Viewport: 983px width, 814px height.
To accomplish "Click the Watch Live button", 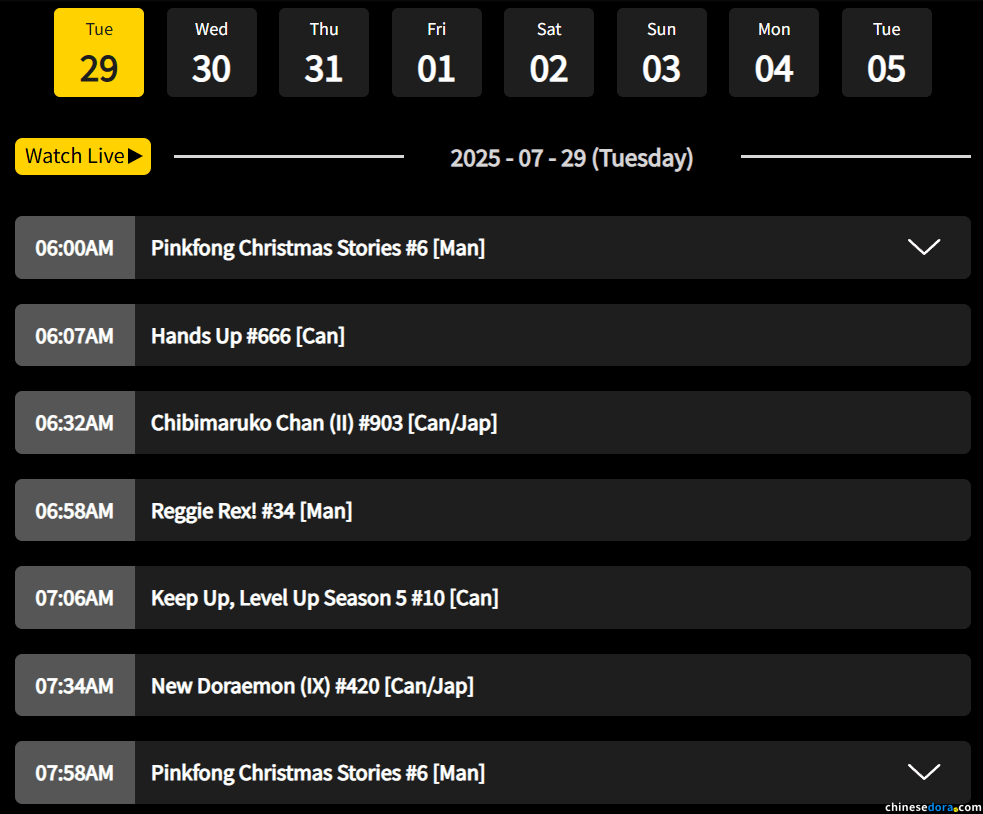I will [x=83, y=156].
